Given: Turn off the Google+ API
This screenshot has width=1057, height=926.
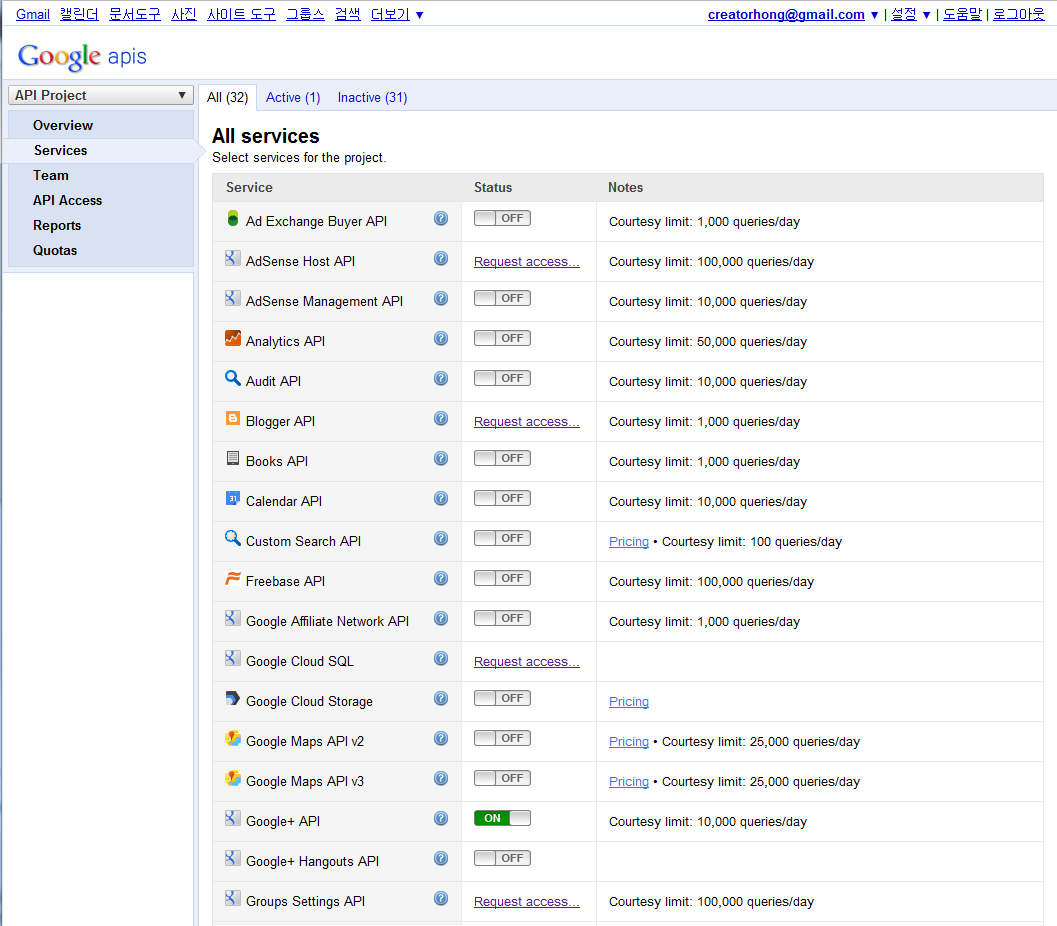Looking at the screenshot, I should pyautogui.click(x=501, y=817).
